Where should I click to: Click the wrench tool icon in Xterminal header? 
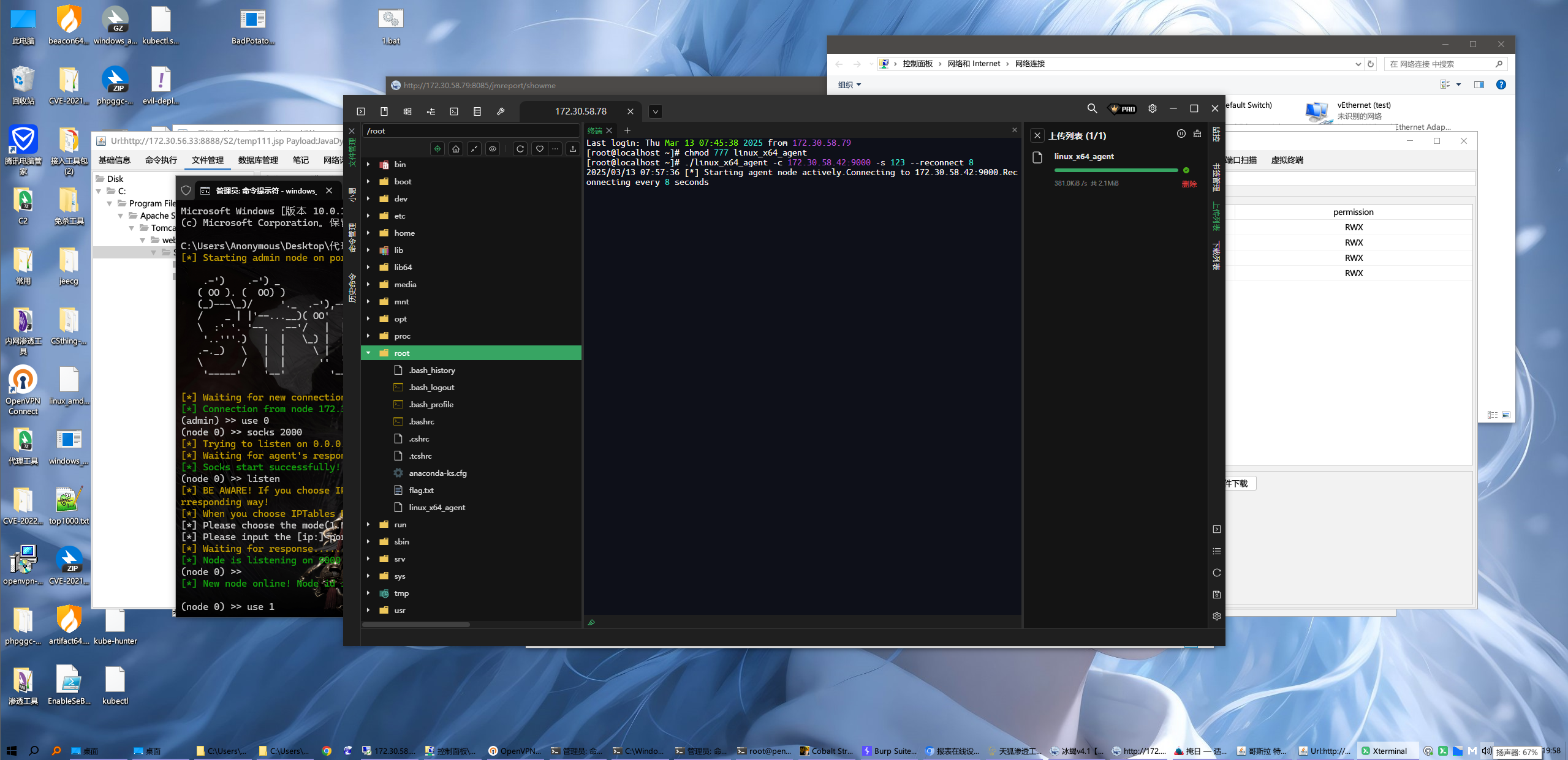click(x=501, y=111)
